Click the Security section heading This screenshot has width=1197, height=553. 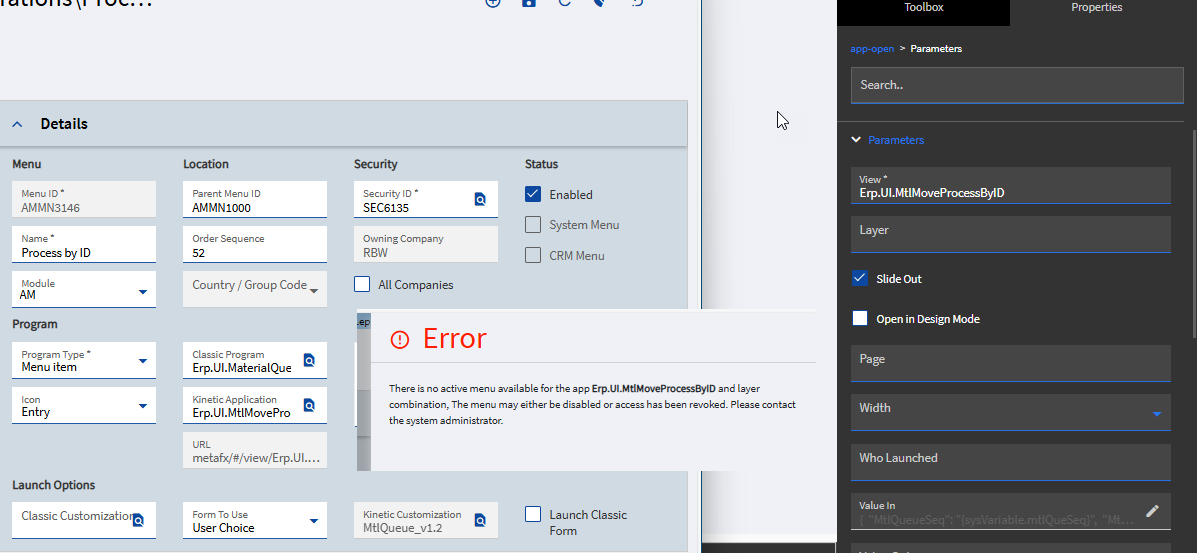pyautogui.click(x=376, y=164)
